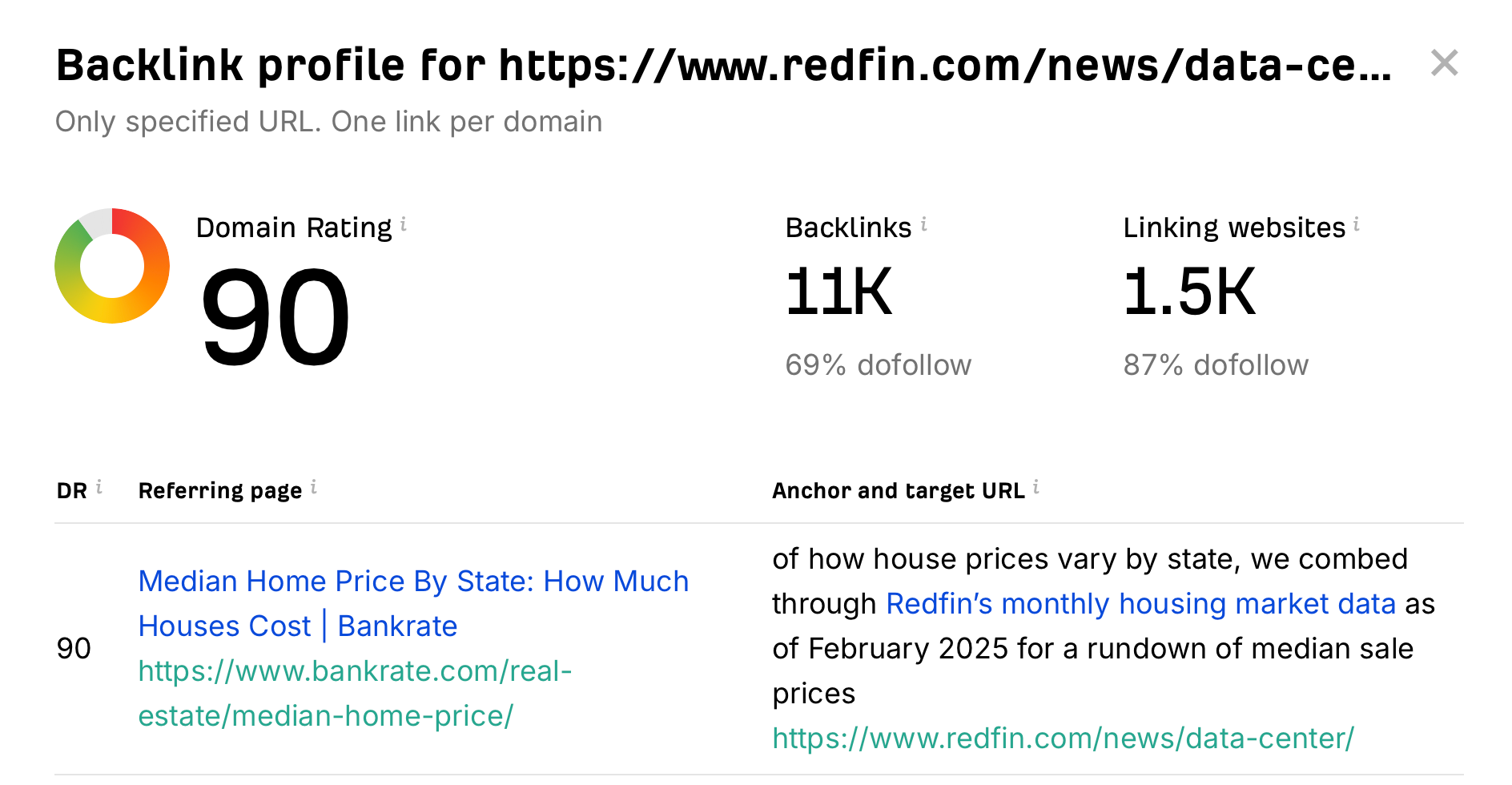Click the 69% dofollow text
Screen dimensions: 1512x785
878,365
